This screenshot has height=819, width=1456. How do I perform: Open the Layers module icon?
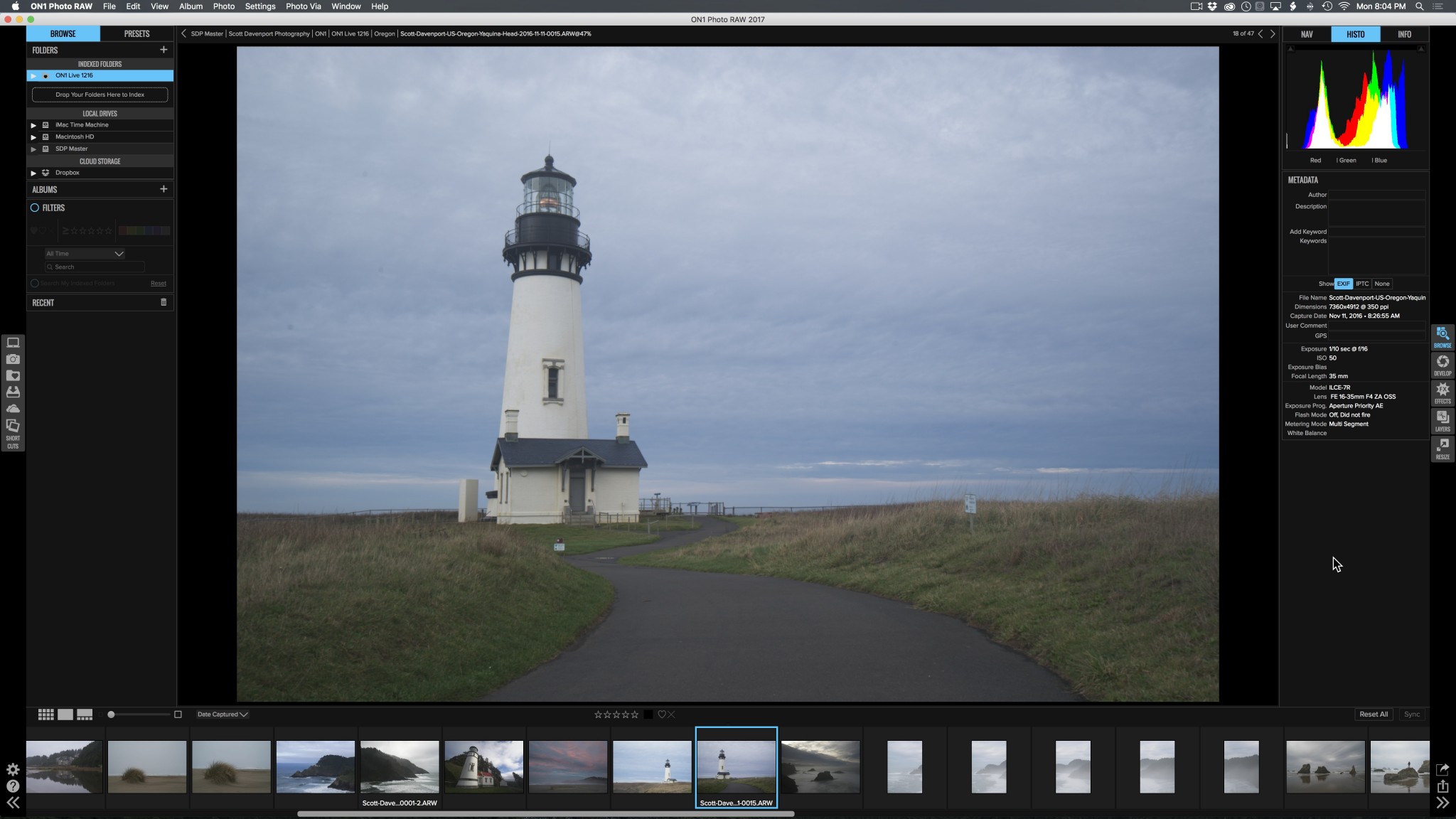(1442, 420)
